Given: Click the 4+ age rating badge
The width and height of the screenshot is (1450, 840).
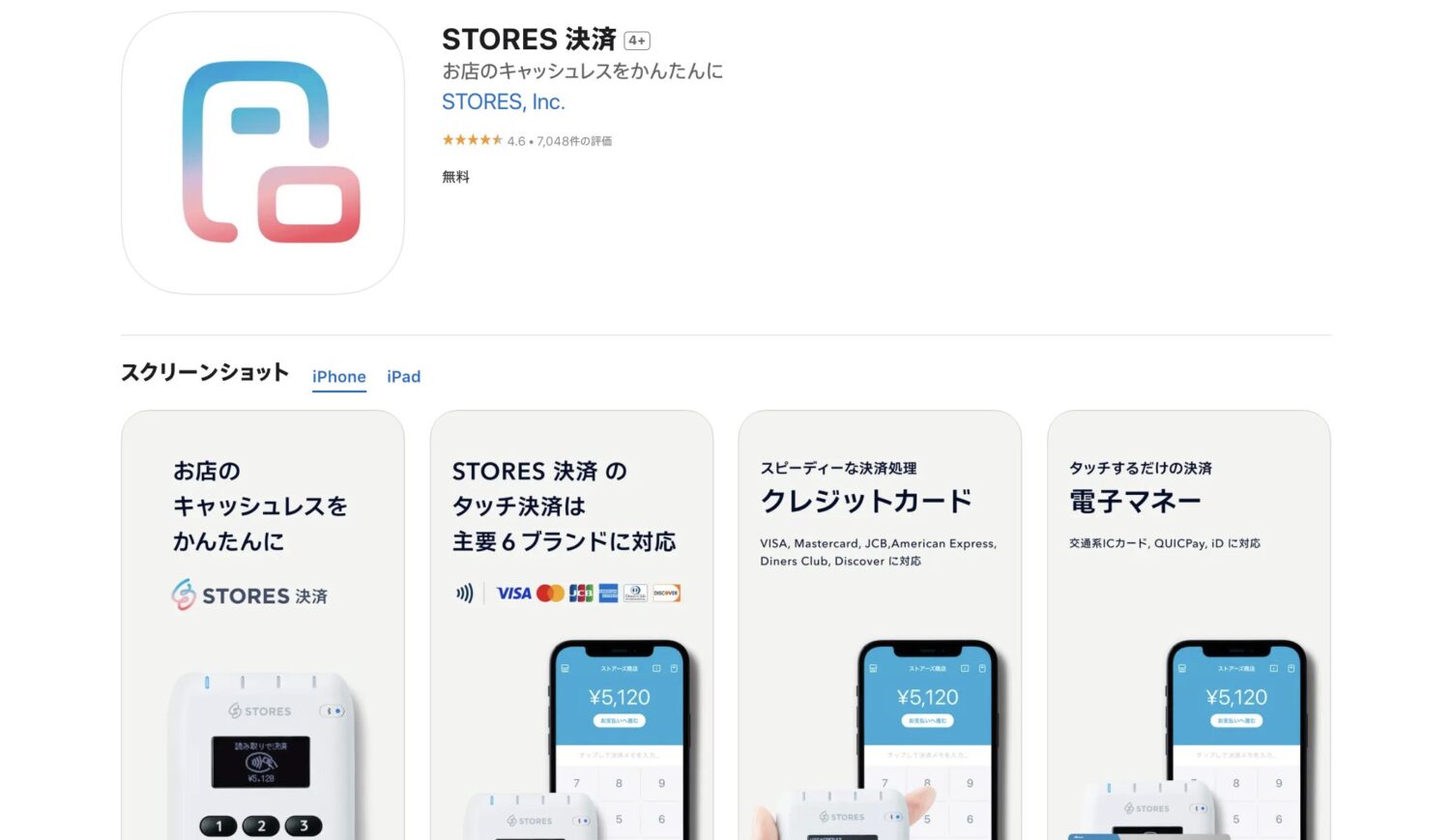Looking at the screenshot, I should click(637, 41).
